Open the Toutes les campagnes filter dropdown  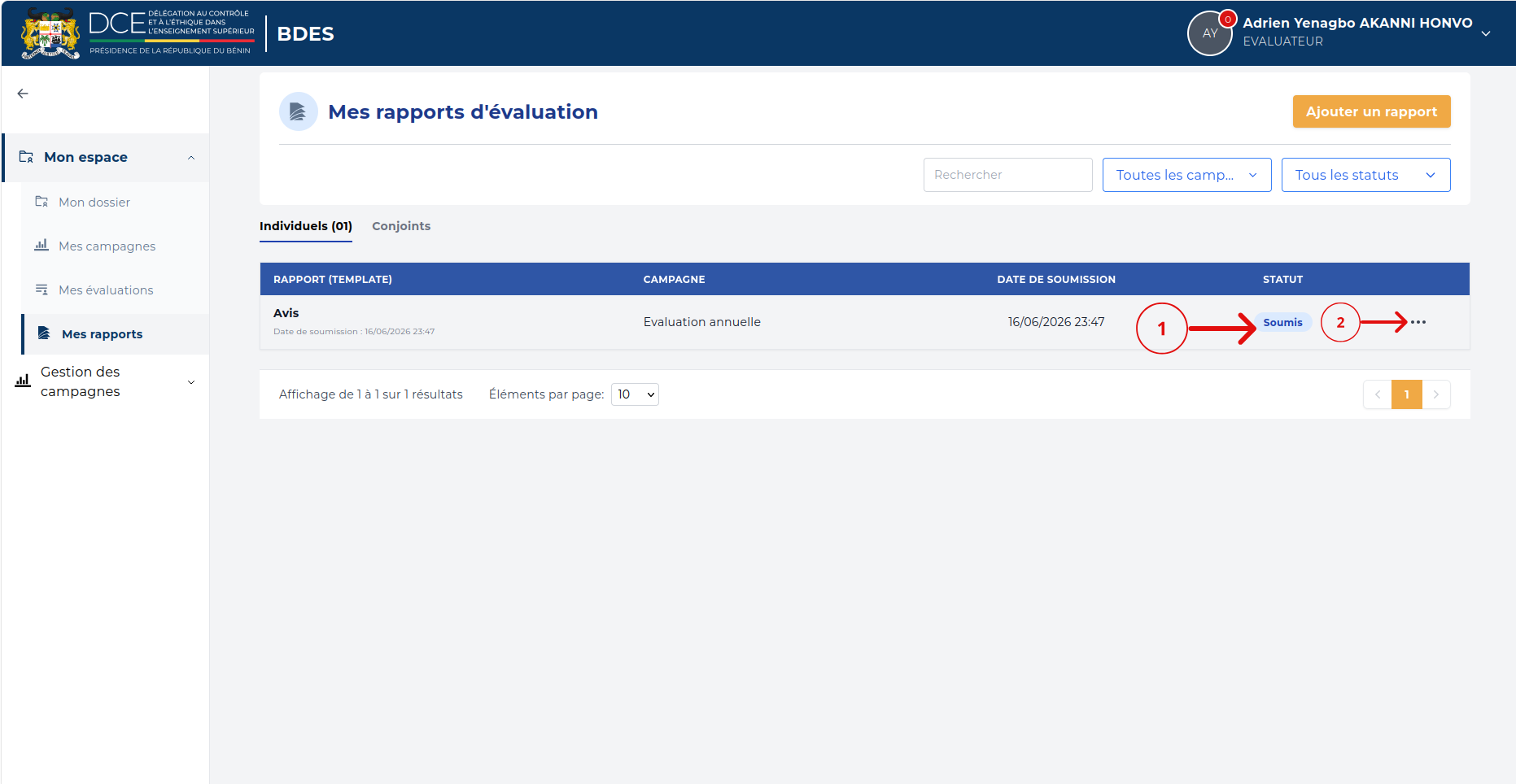coord(1186,175)
